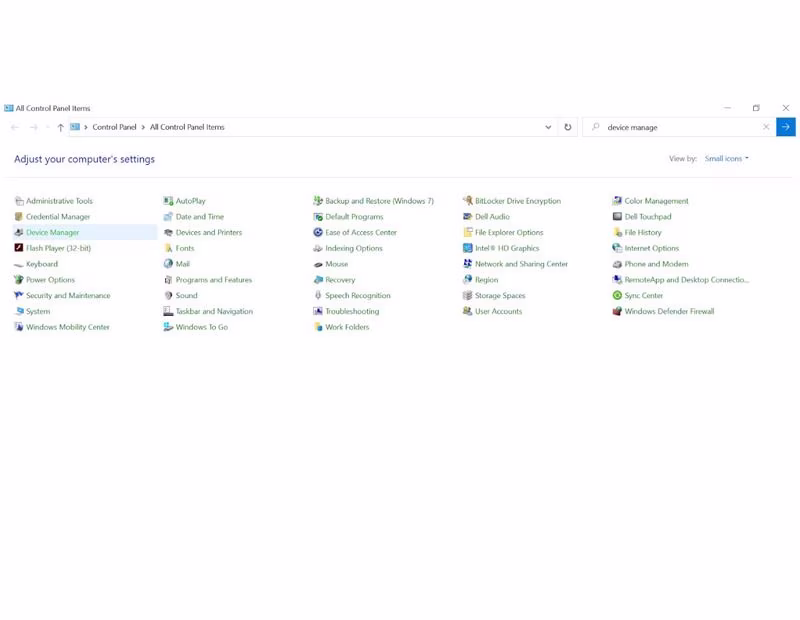Go up one level with up arrow
800x620 pixels.
61,128
